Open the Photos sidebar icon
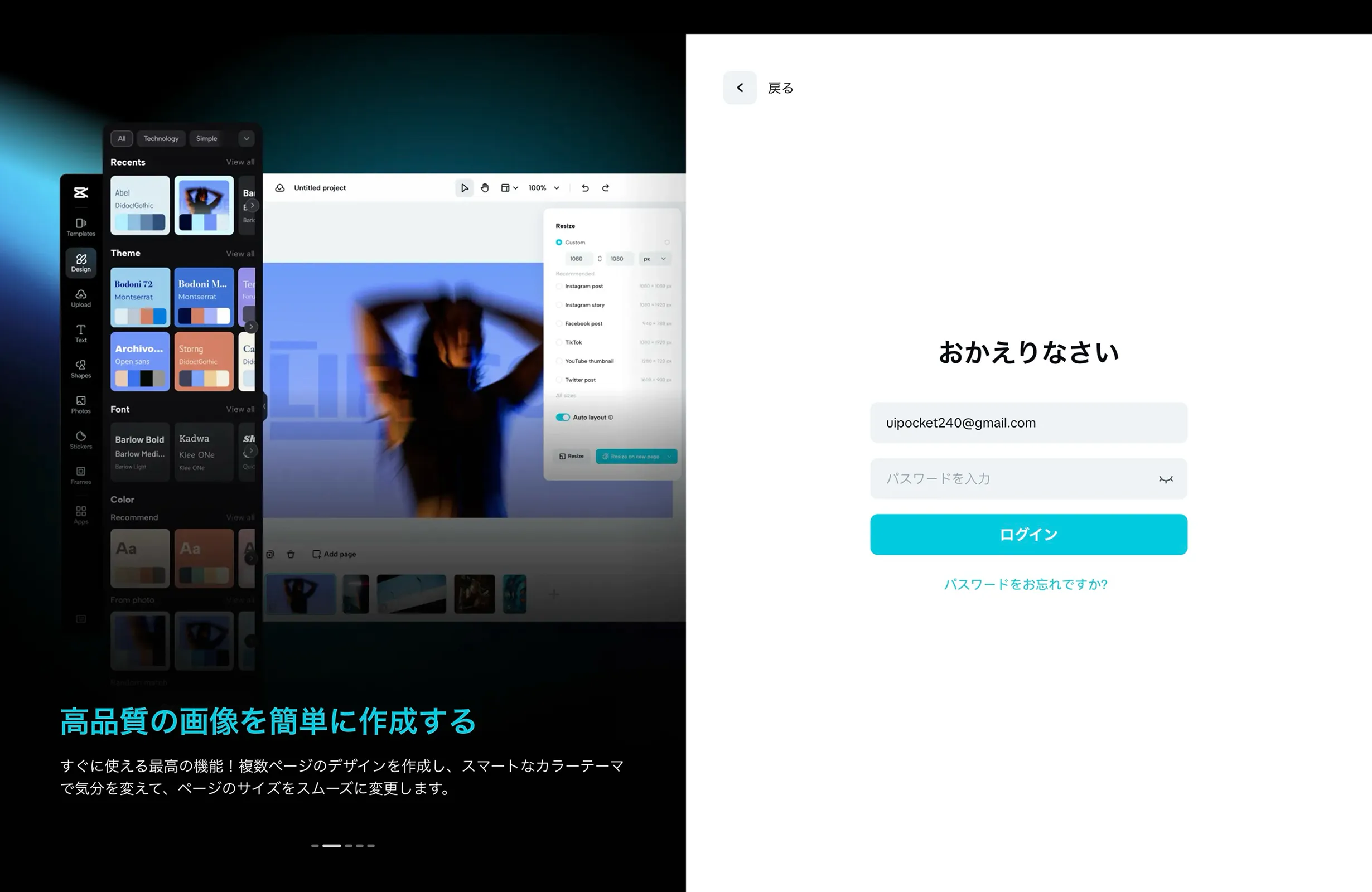The height and width of the screenshot is (892, 1372). coord(81,405)
